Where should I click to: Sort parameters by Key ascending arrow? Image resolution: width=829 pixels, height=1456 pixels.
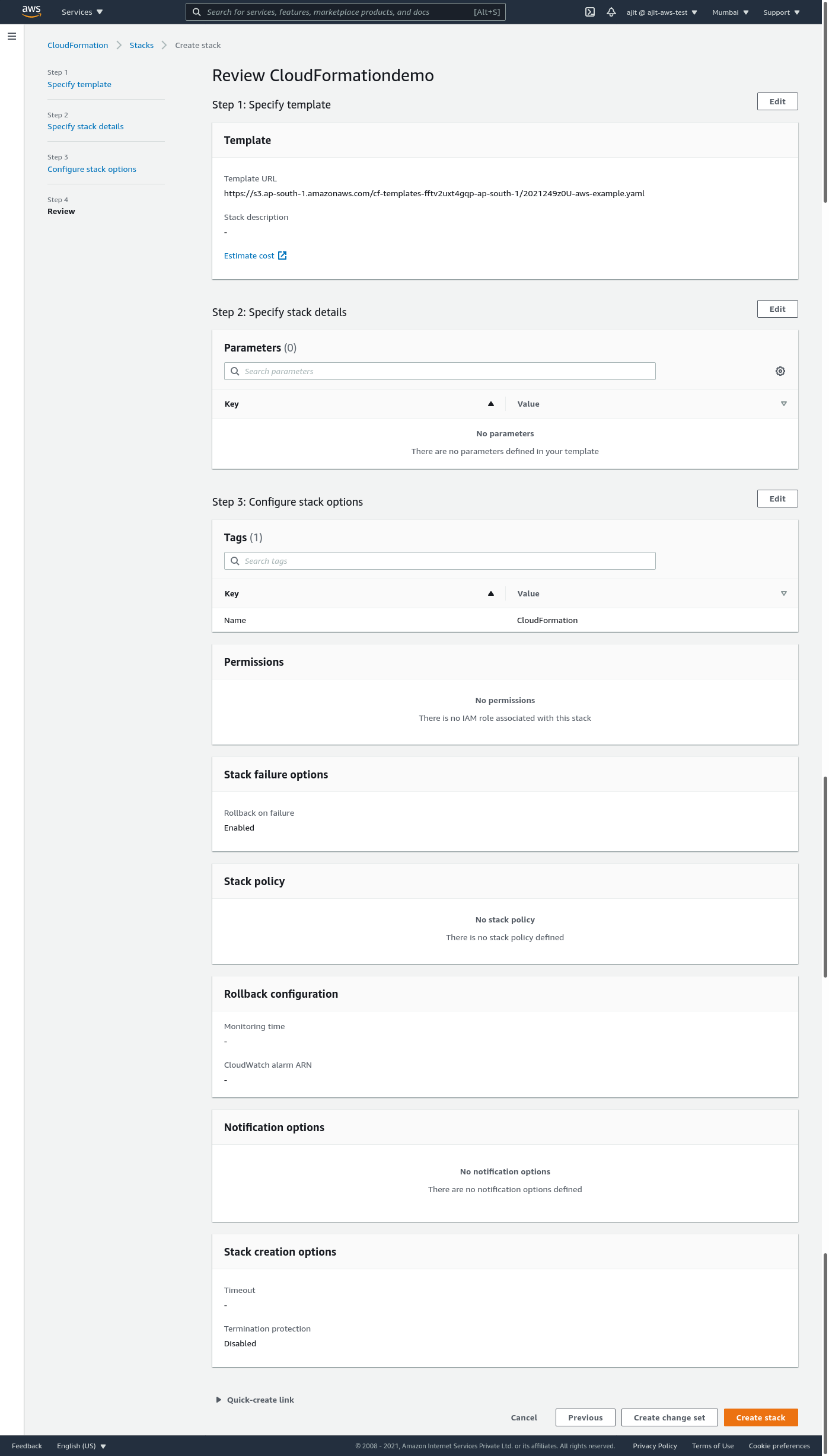pyautogui.click(x=491, y=404)
